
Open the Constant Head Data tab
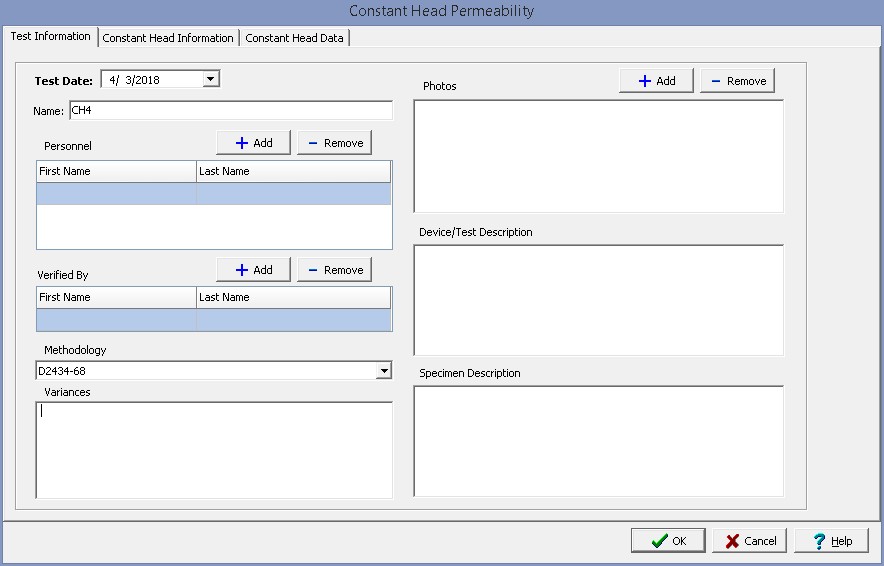pos(294,38)
